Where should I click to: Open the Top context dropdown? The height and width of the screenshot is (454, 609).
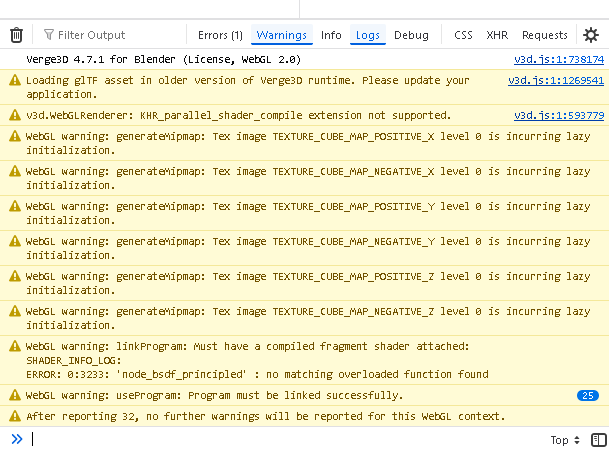(x=564, y=440)
